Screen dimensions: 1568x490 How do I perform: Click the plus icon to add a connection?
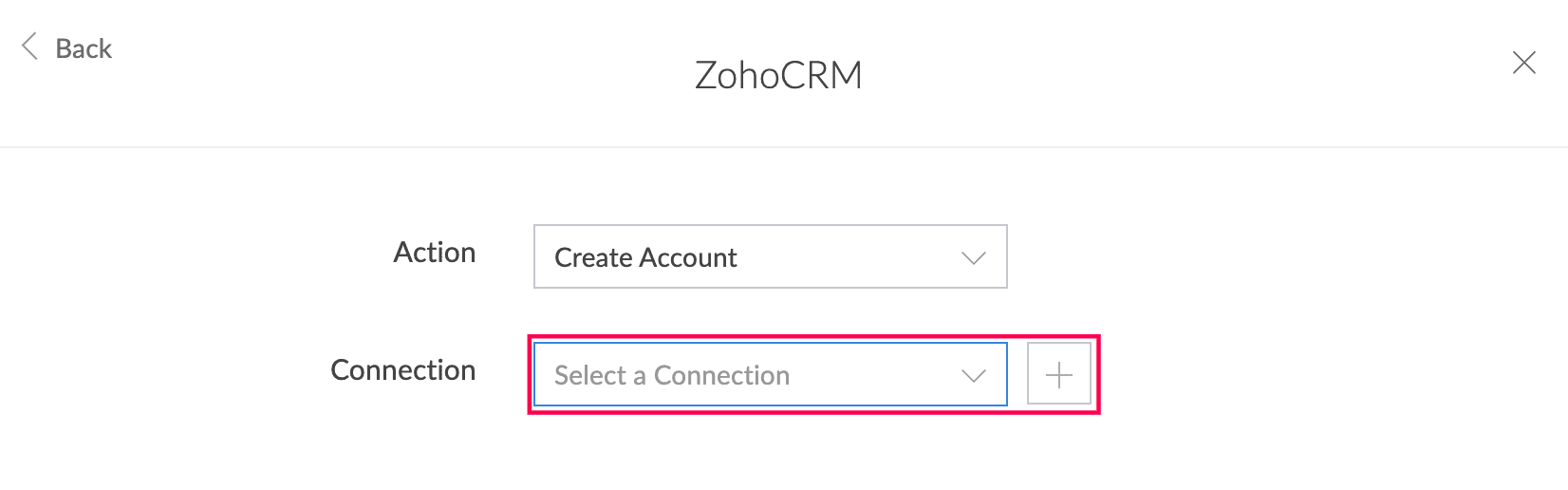coord(1059,375)
